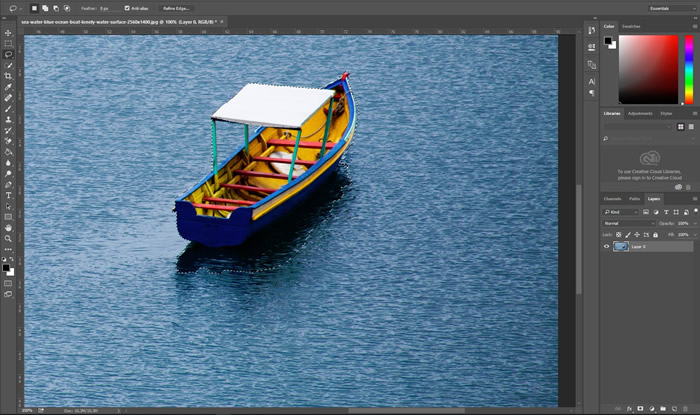Select the Quick Selection tool
This screenshot has width=700, height=415.
click(x=8, y=66)
